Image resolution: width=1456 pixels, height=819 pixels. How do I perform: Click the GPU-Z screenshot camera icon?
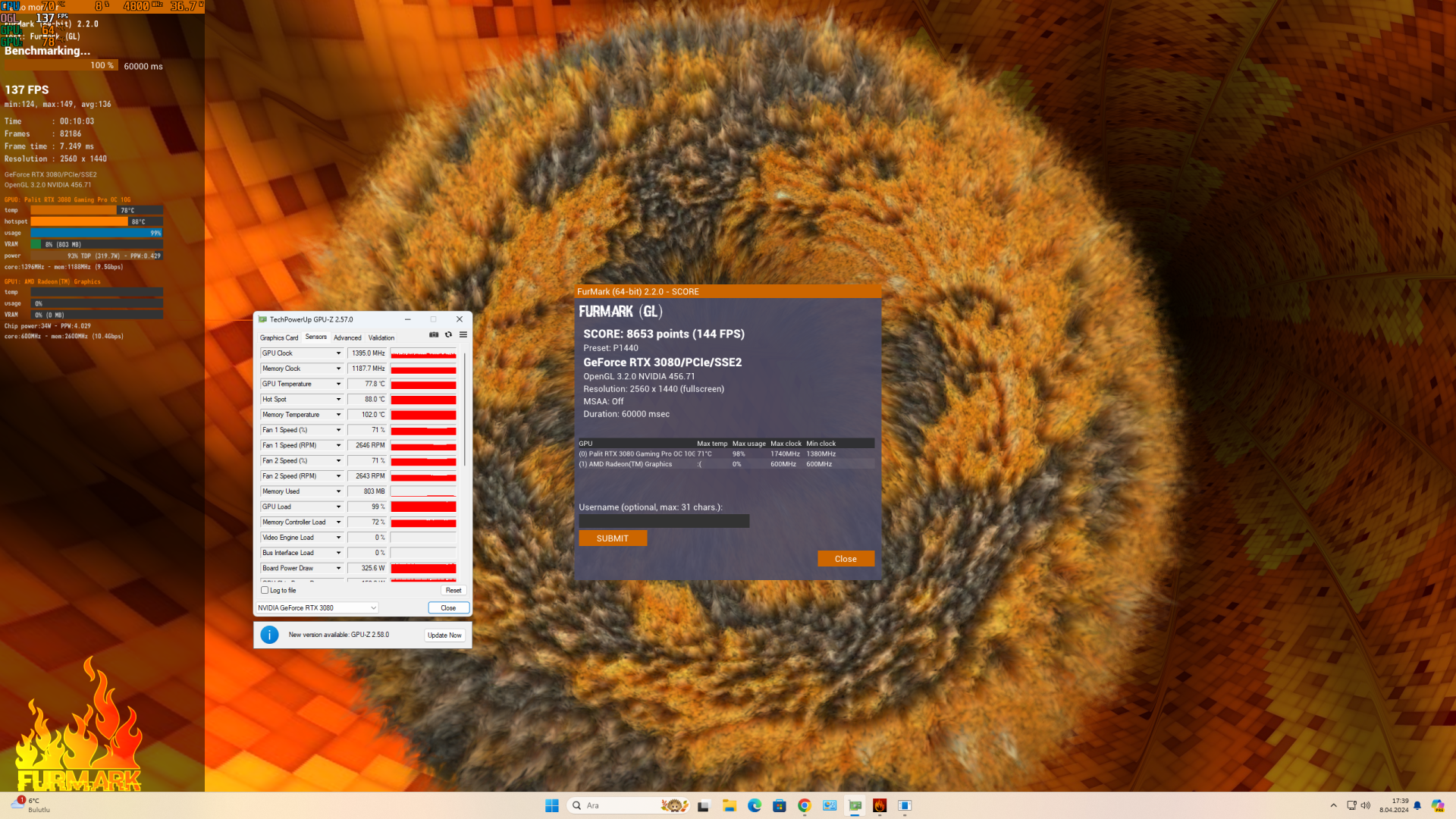[x=434, y=334]
